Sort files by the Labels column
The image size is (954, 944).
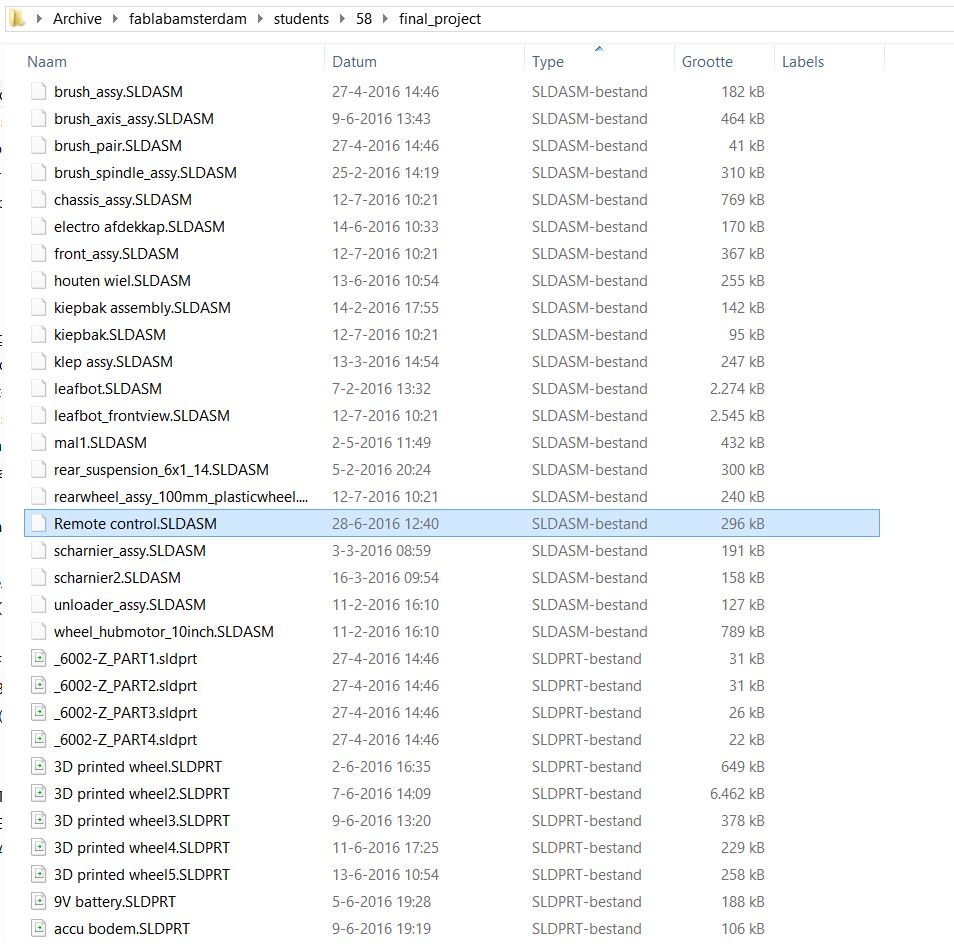[x=803, y=62]
